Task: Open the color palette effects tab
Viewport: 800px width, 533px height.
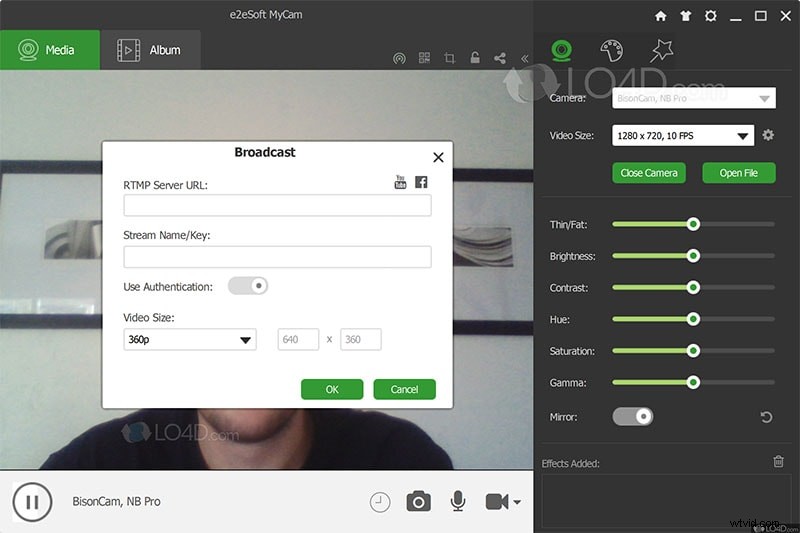Action: click(612, 51)
